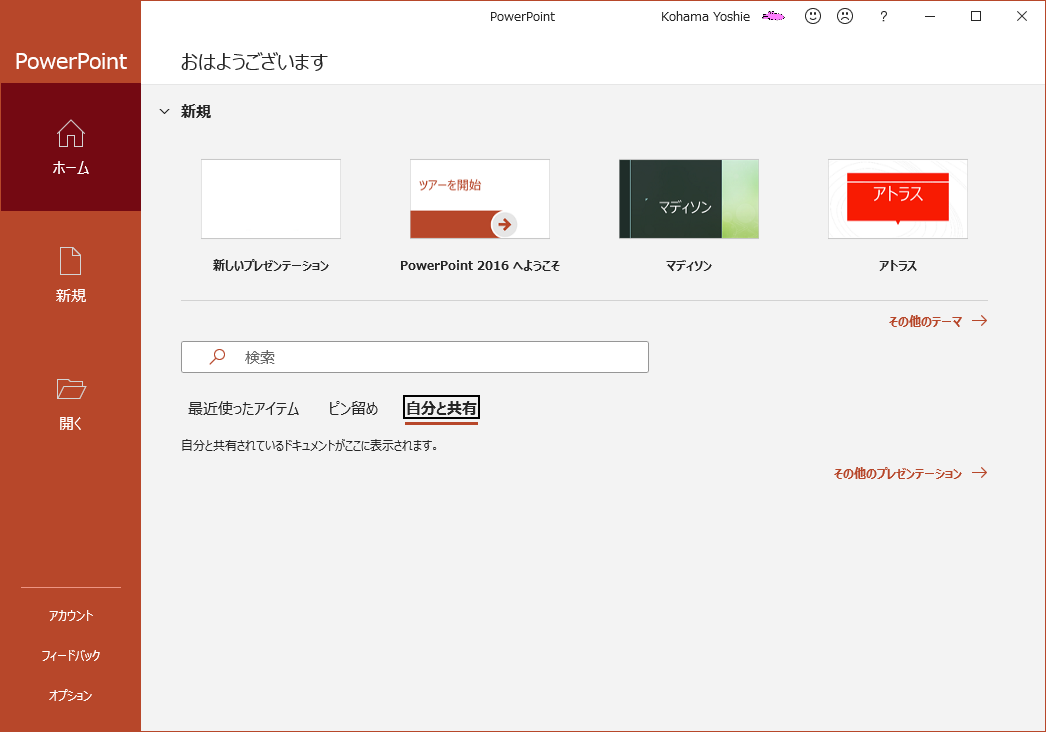Switch to the ピン留め tab

(x=353, y=408)
